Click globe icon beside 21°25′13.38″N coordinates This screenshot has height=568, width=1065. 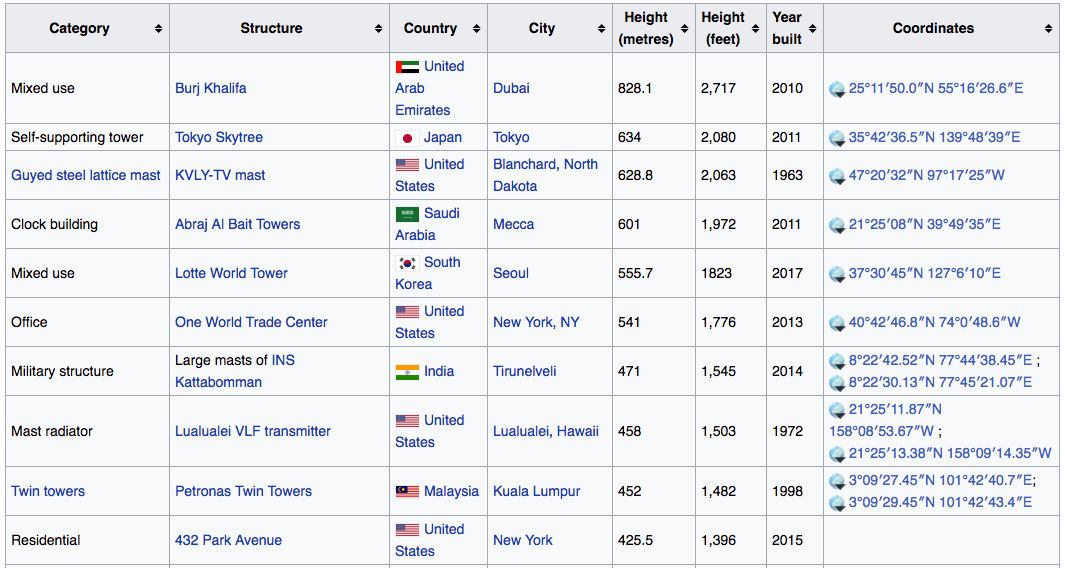[x=837, y=453]
